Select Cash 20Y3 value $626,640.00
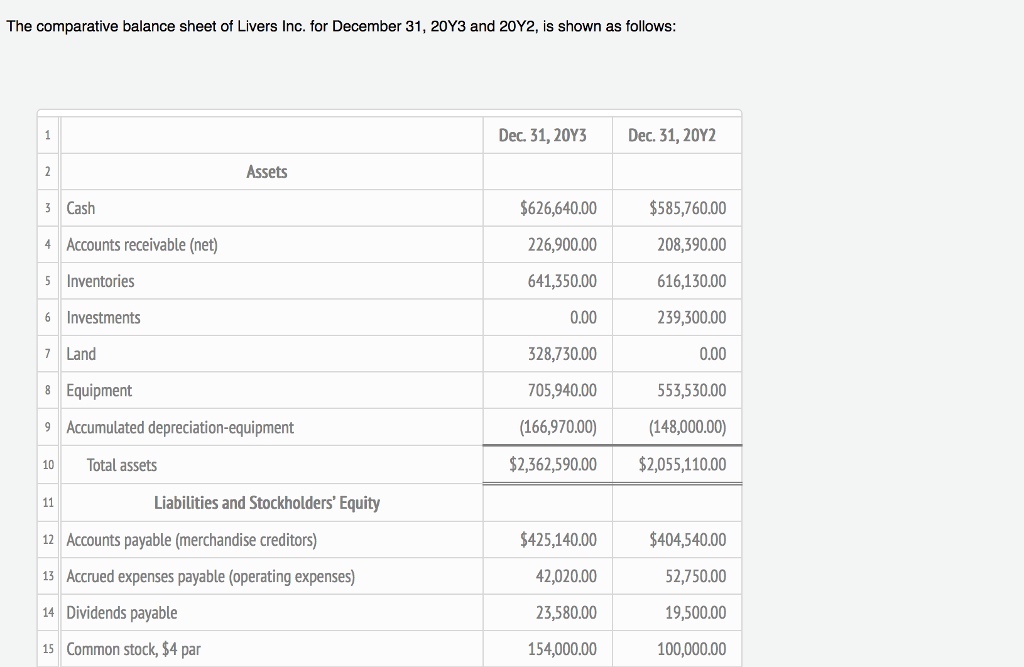1024x667 pixels. [558, 208]
